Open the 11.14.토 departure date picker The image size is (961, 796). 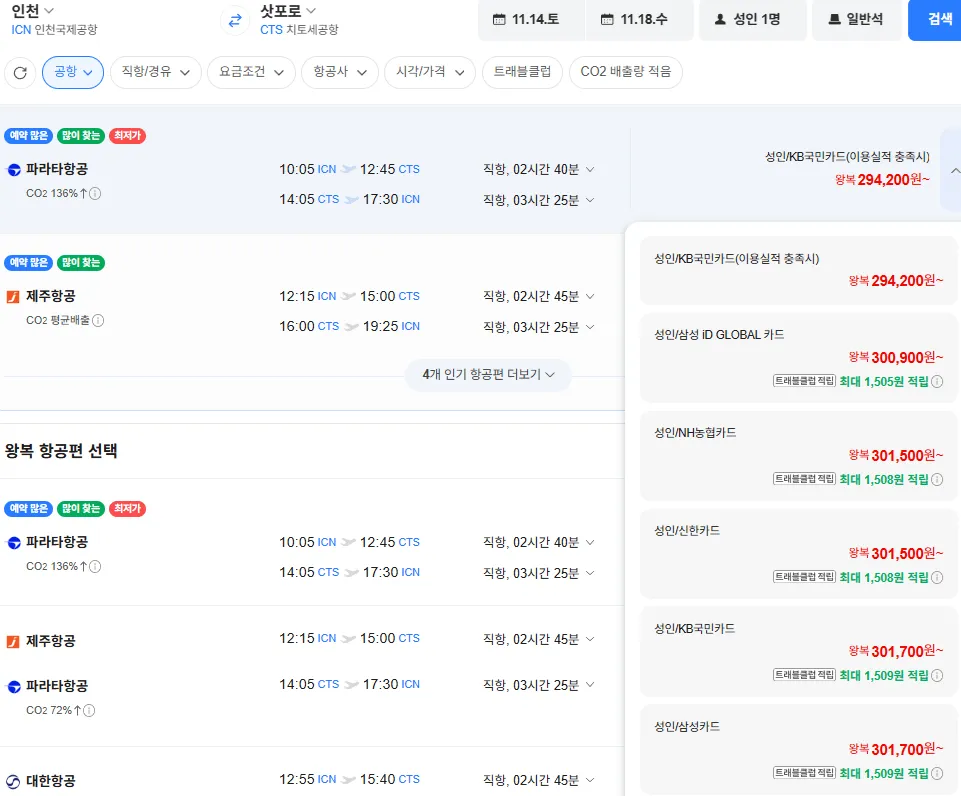(531, 20)
